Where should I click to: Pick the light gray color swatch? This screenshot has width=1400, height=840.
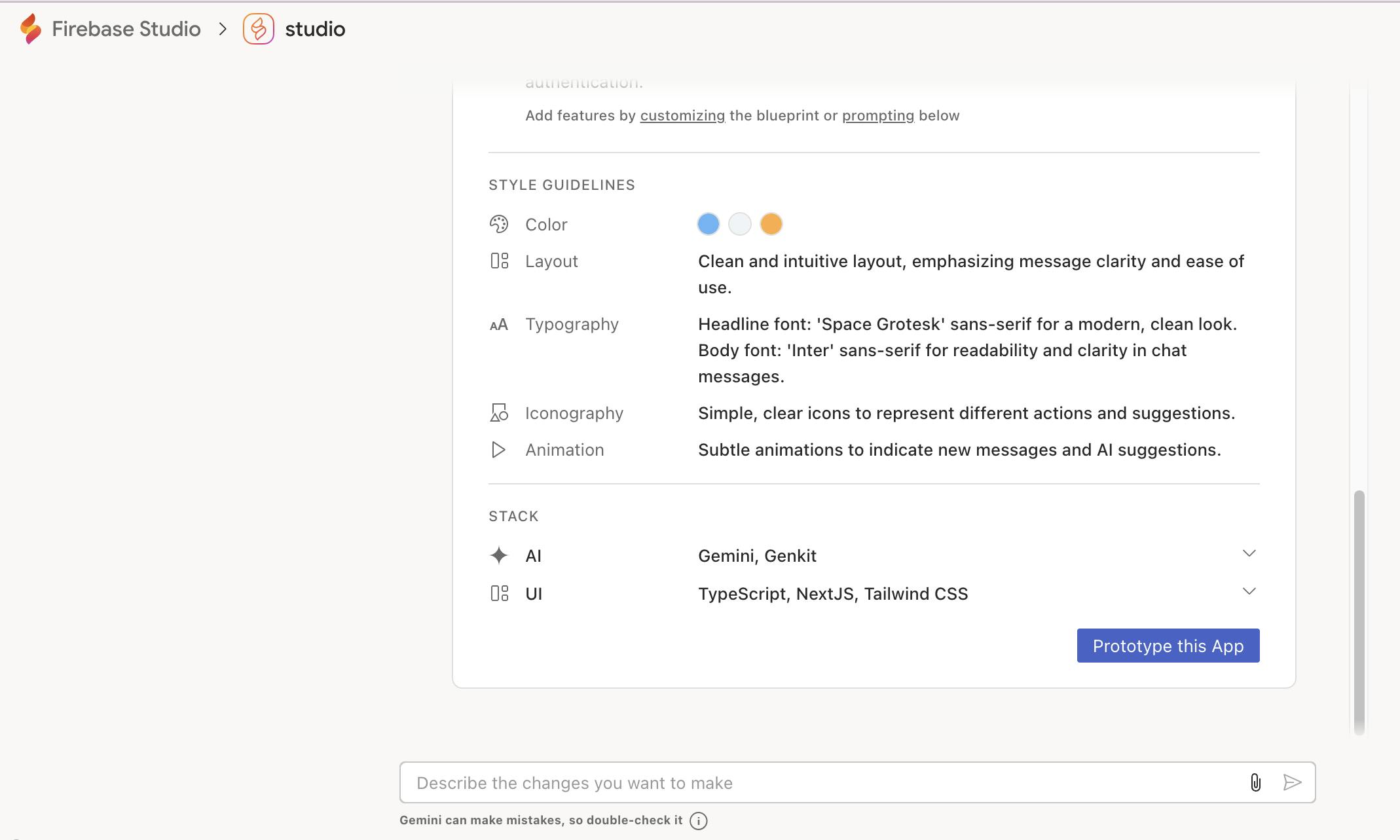(739, 224)
